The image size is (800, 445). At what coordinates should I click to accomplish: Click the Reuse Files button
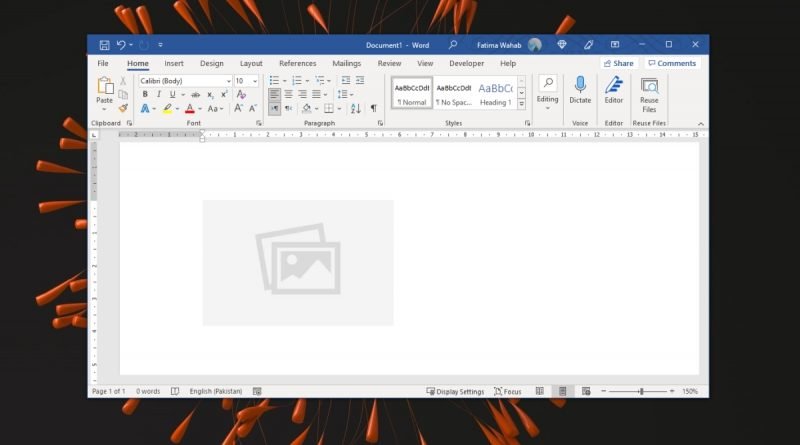[649, 95]
